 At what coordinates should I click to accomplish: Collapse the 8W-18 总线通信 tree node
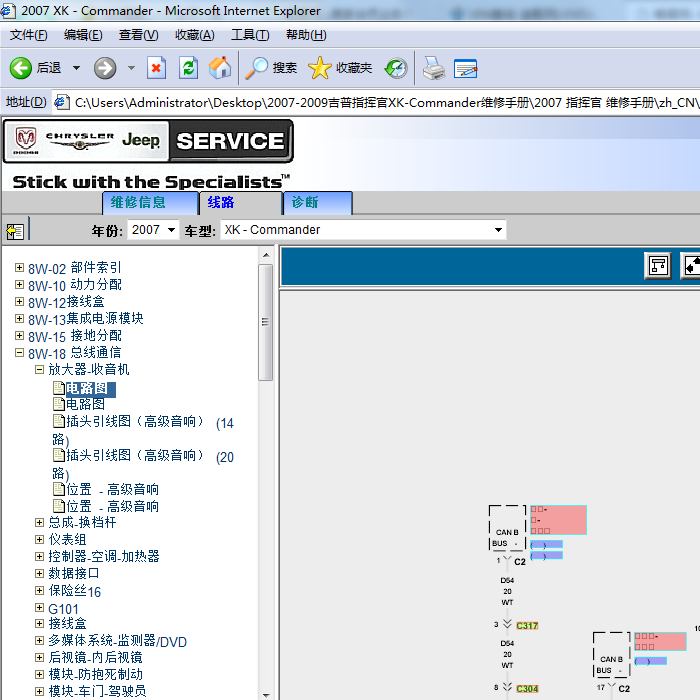tap(19, 353)
